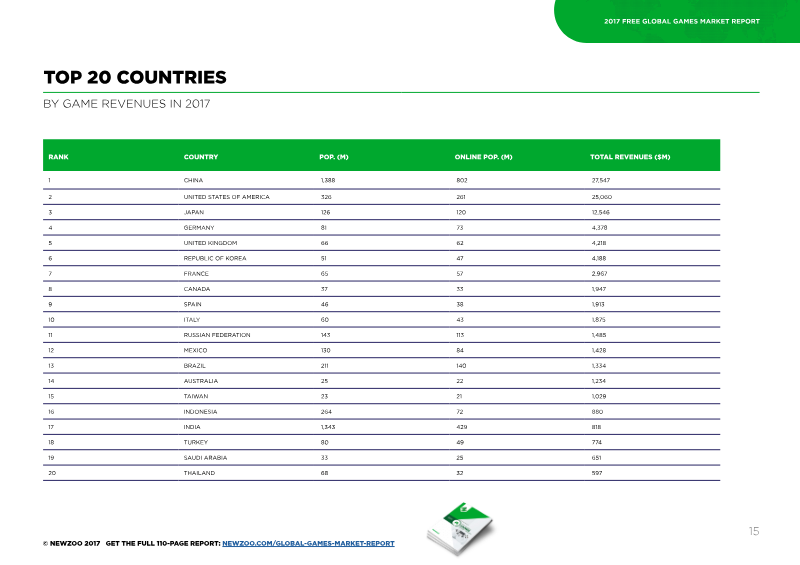Click the page number 15
Viewport: 800px width, 565px height.
tap(754, 531)
